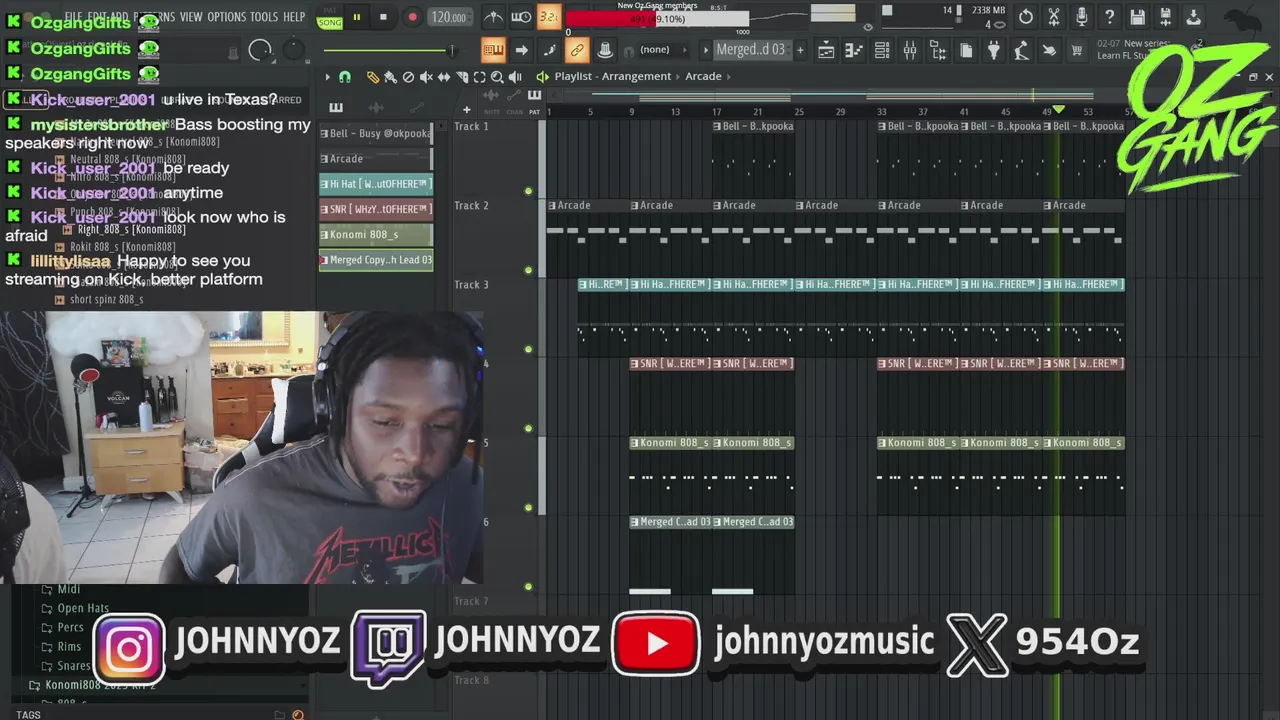
Task: Select the paint brush tool
Action: pyautogui.click(x=390, y=77)
